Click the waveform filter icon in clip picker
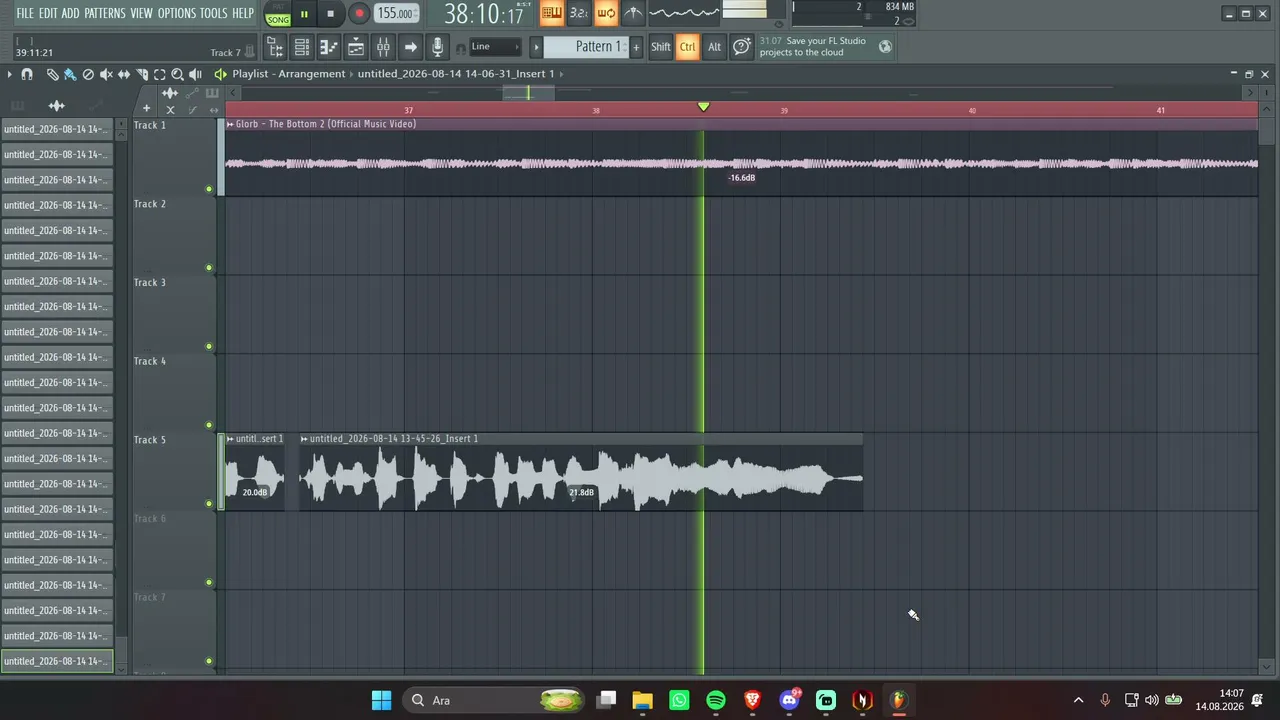The height and width of the screenshot is (720, 1280). (x=56, y=105)
